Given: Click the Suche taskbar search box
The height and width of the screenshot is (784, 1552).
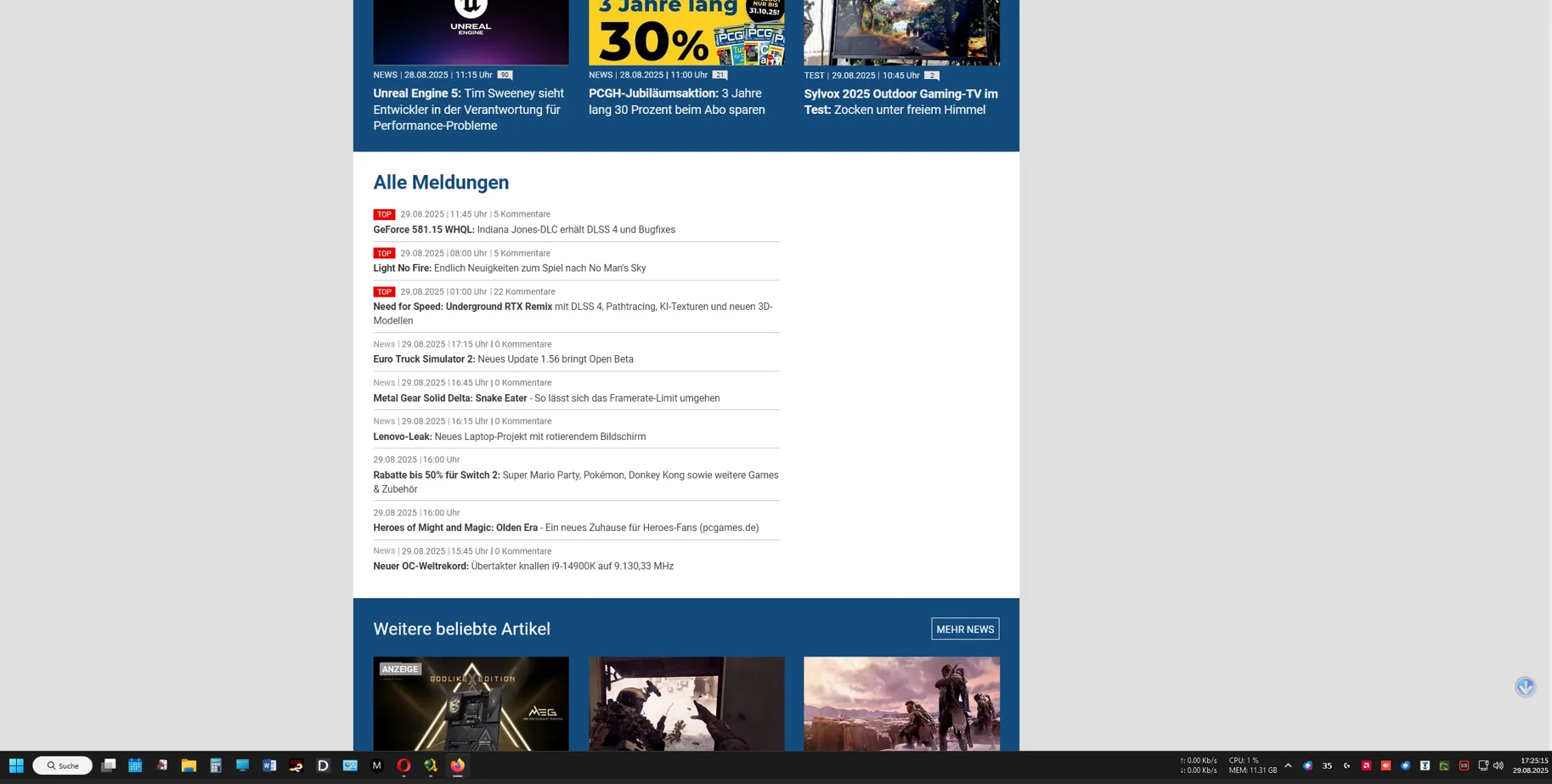Looking at the screenshot, I should (x=63, y=765).
